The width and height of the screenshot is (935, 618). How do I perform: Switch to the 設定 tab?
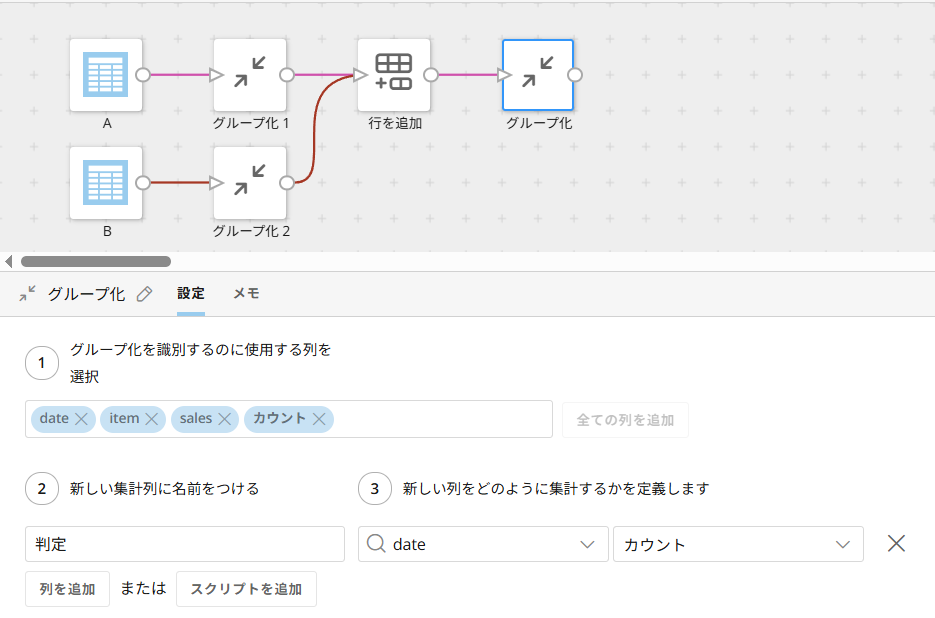[191, 293]
